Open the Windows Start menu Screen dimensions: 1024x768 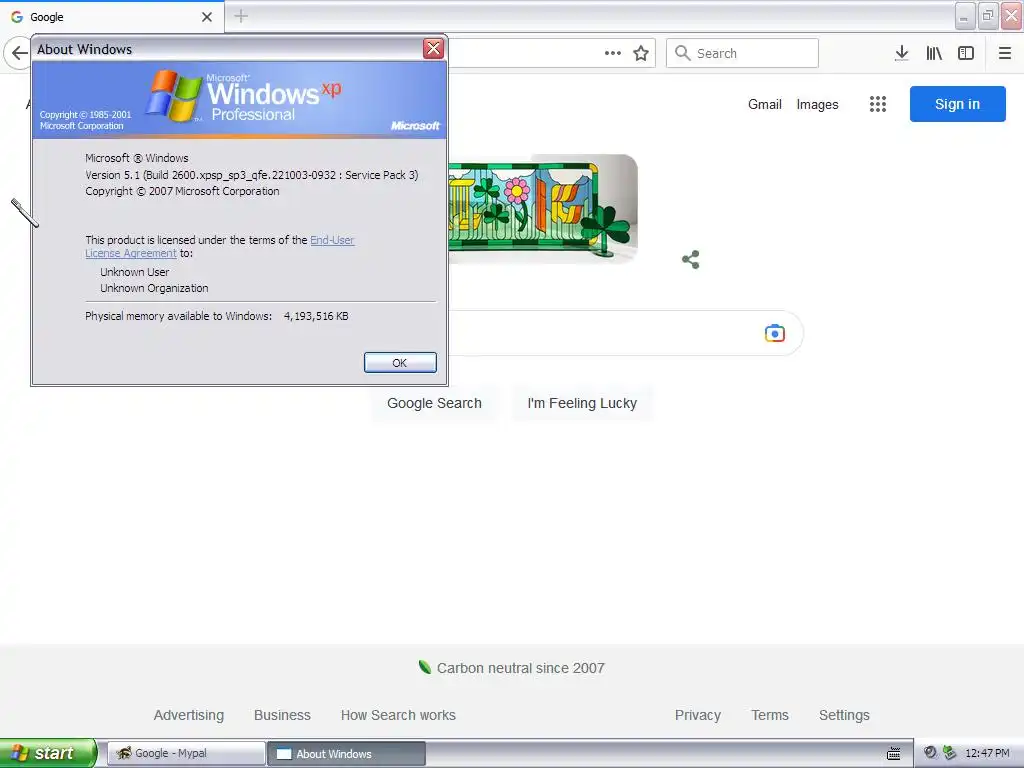coord(48,753)
